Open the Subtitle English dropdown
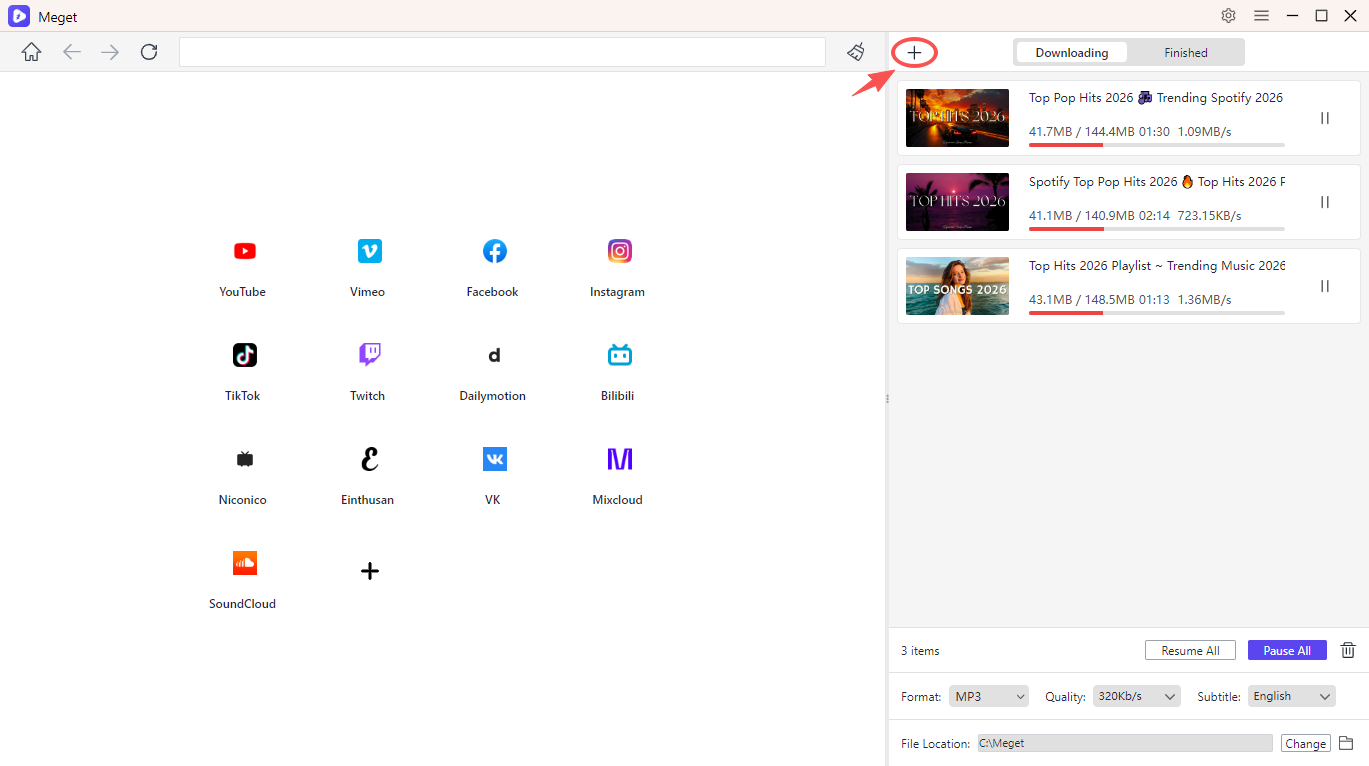Viewport: 1369px width, 766px height. [x=1291, y=696]
